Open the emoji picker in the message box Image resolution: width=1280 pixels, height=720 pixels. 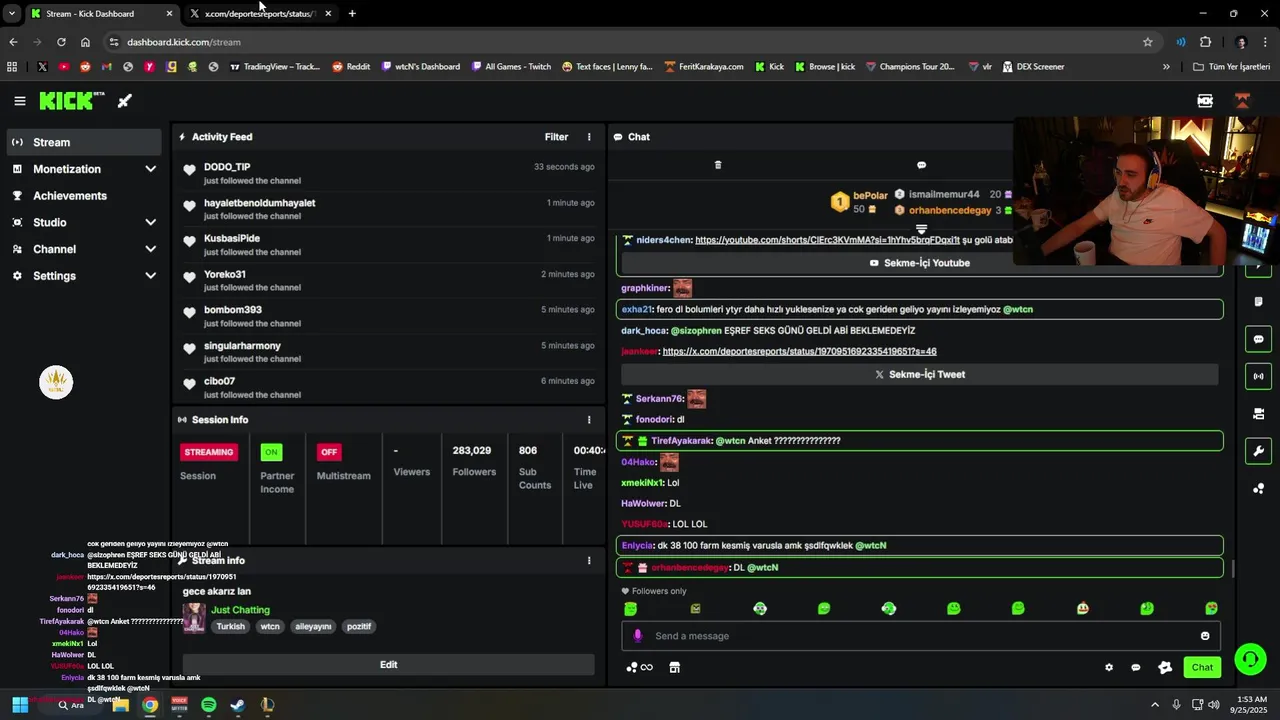[x=1205, y=636]
